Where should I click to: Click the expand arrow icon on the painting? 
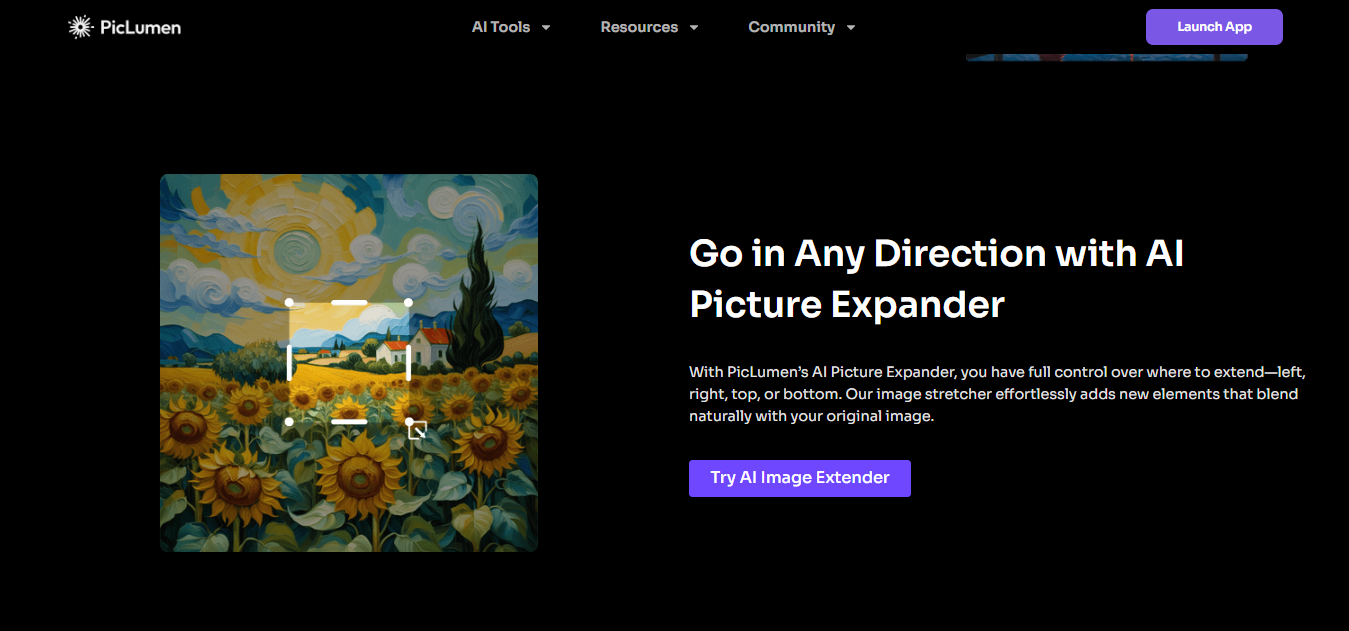[418, 430]
